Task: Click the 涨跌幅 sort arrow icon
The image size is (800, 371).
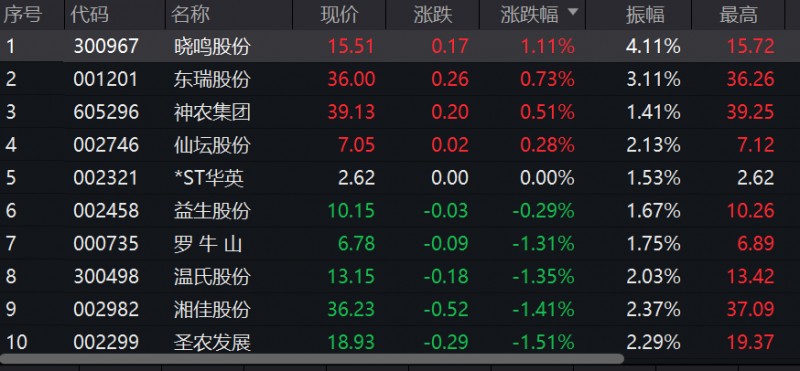Action: pos(573,12)
